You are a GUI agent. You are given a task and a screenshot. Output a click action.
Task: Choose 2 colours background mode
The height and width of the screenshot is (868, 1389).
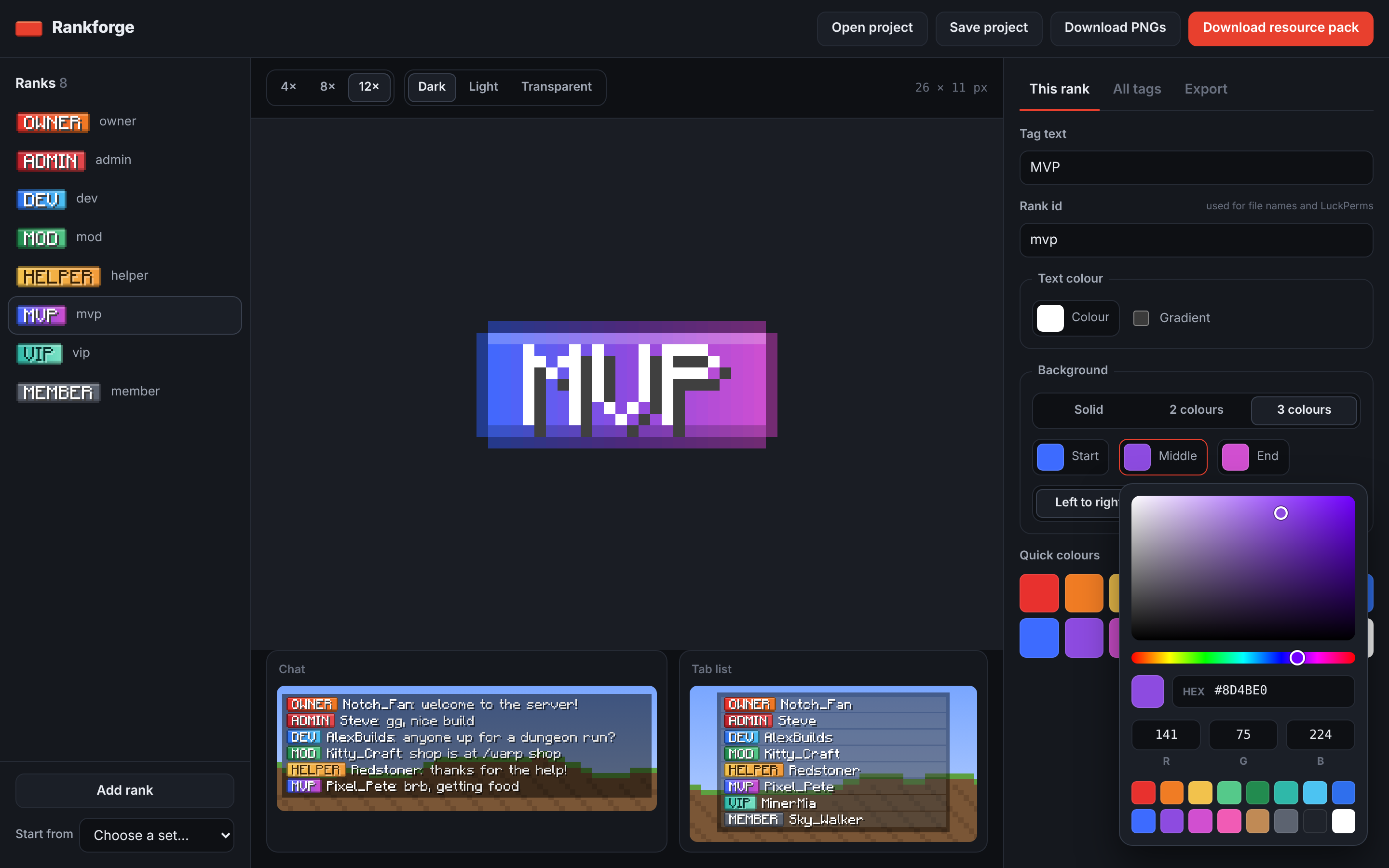(1196, 409)
